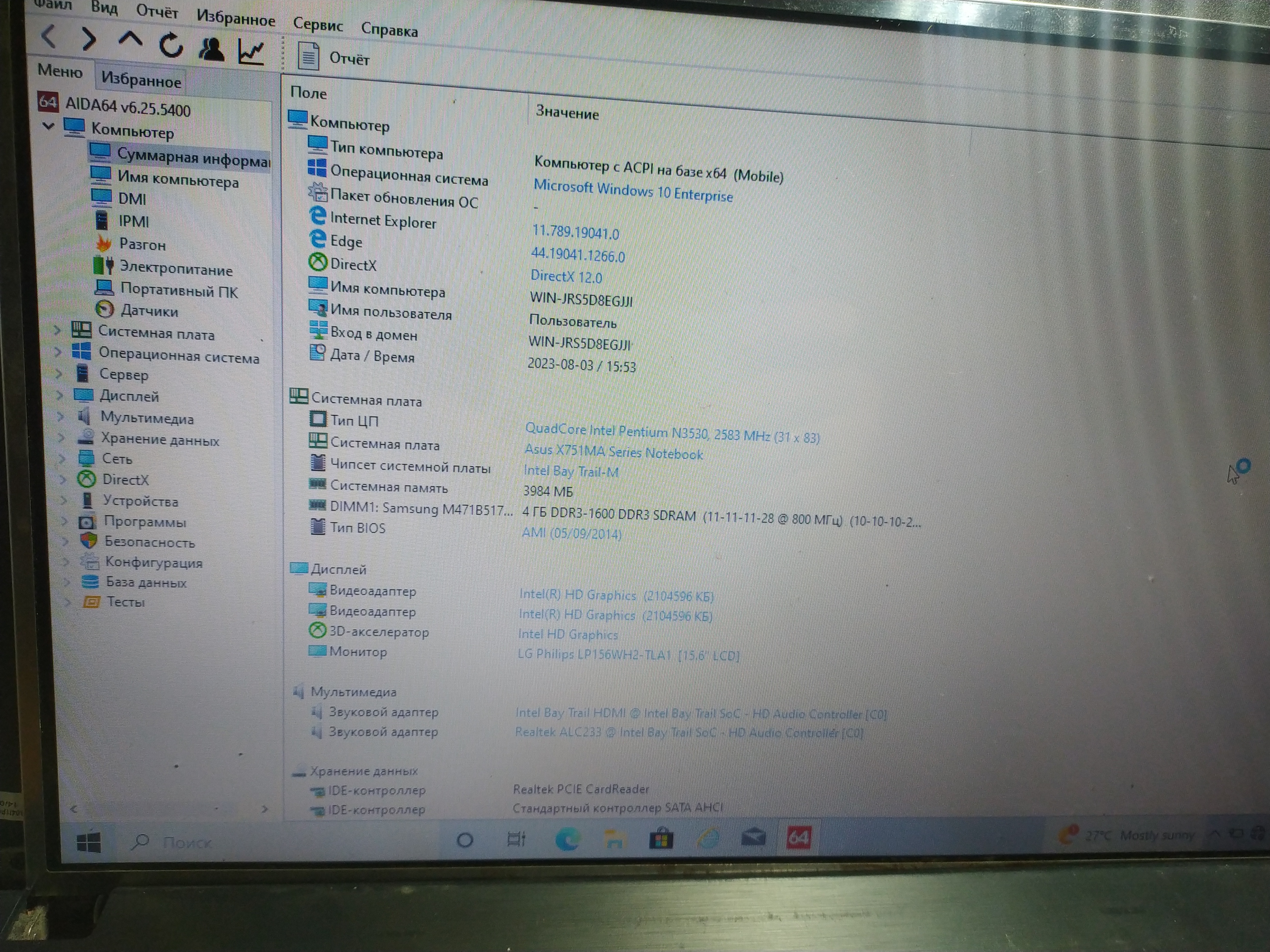Open Microsoft Store from the taskbar

661,839
